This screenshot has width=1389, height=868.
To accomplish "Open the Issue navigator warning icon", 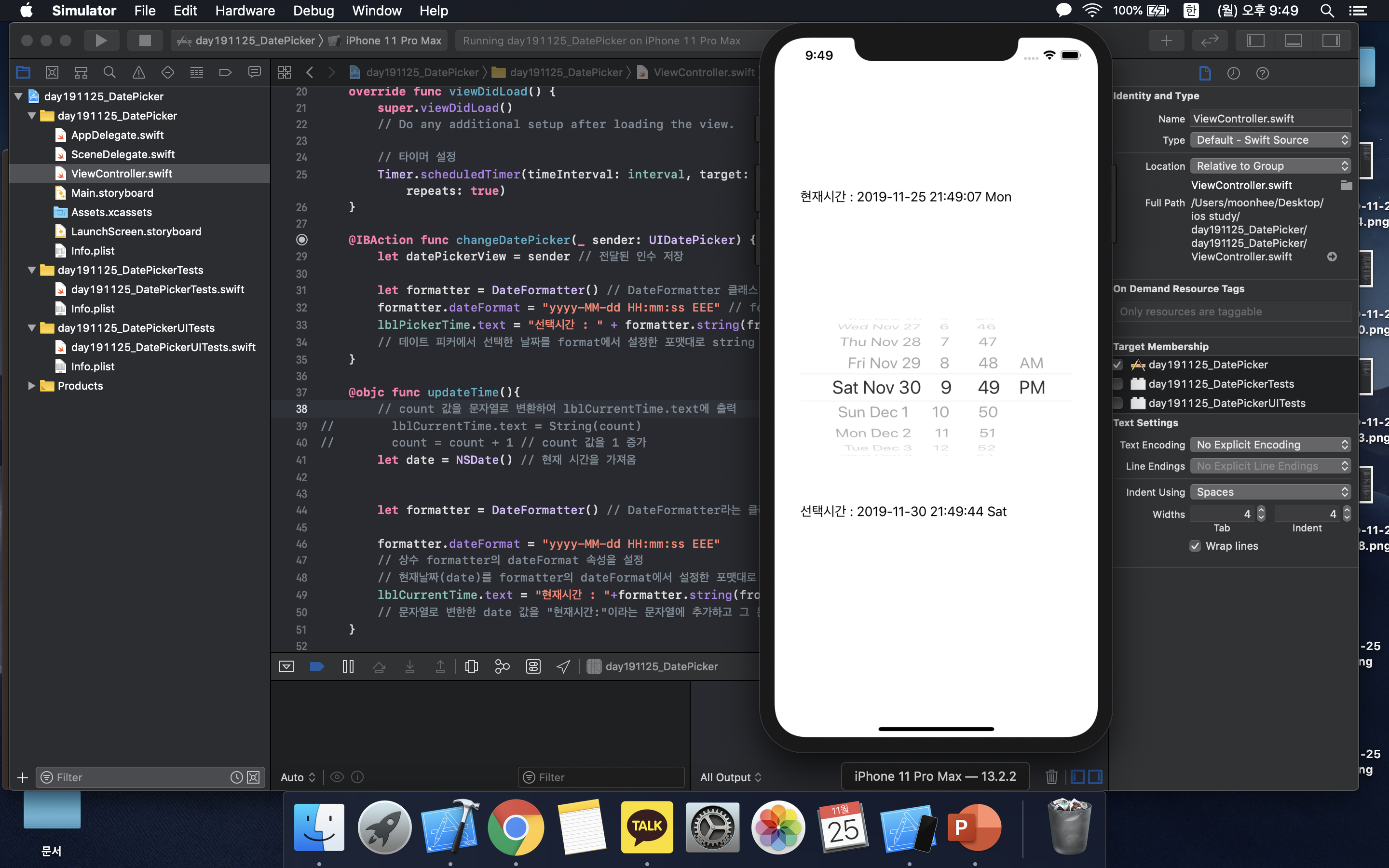I will coord(138,72).
